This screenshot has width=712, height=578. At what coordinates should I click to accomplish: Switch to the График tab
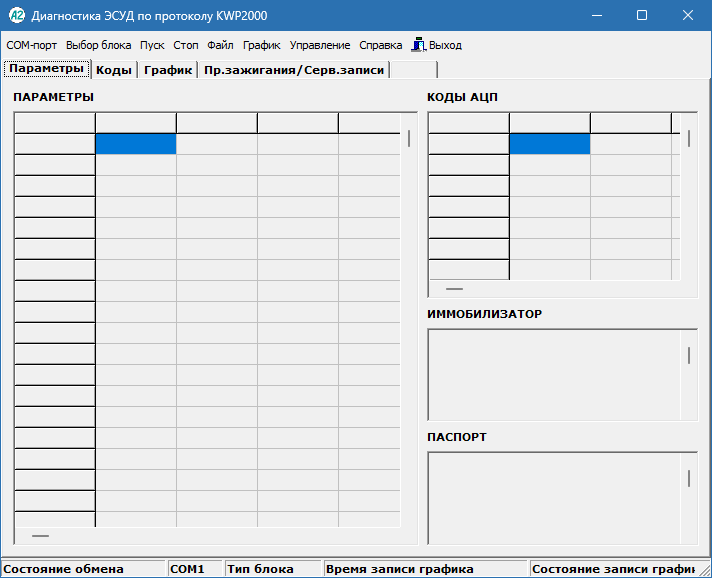168,70
